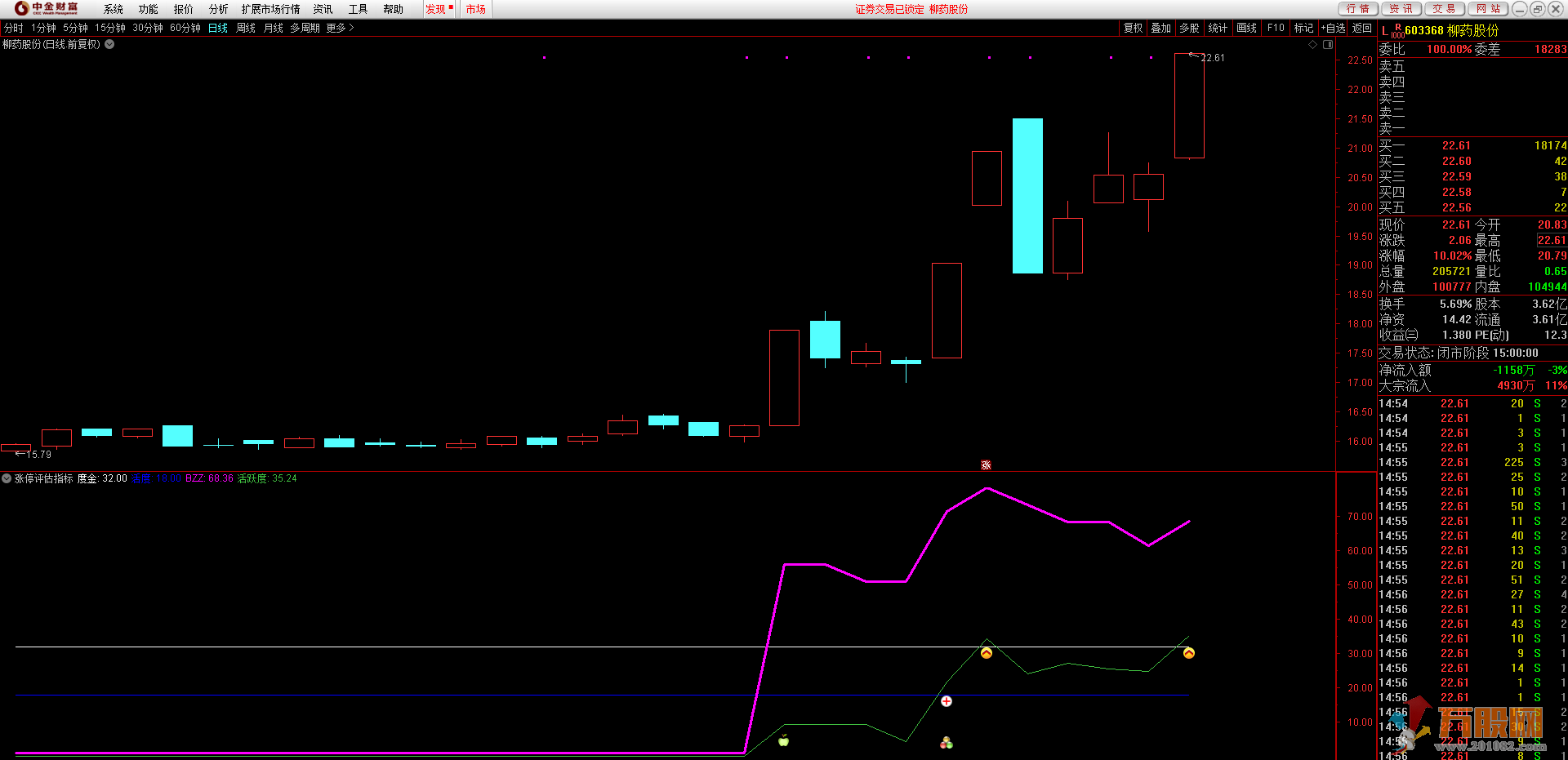Open the 分析 menu
This screenshot has width=1568, height=760.
(219, 9)
